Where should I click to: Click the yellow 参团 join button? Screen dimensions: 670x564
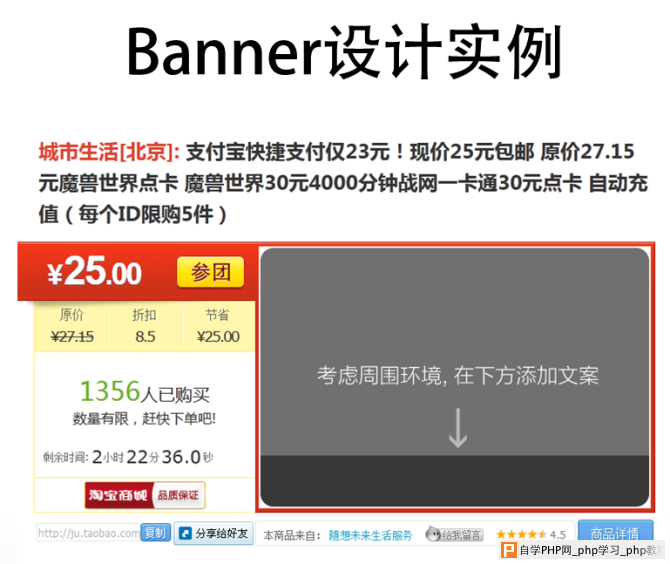pyautogui.click(x=210, y=272)
